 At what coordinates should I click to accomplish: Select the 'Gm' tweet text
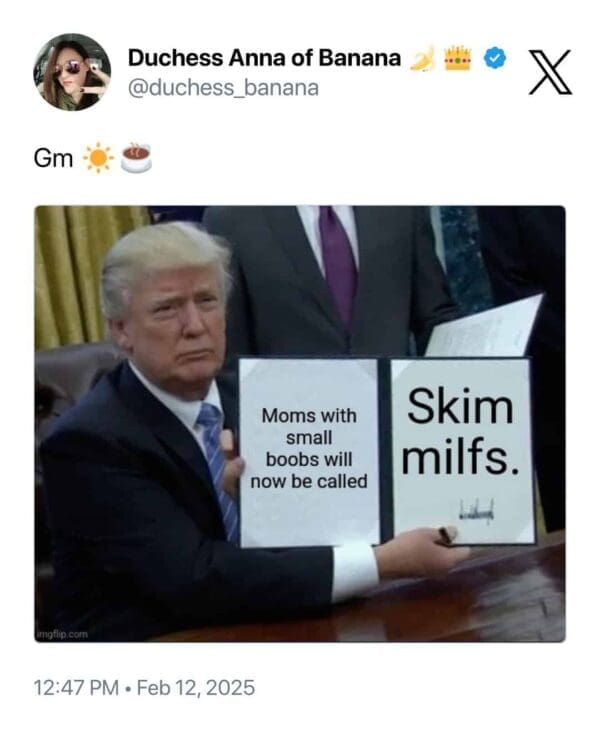pos(53,159)
